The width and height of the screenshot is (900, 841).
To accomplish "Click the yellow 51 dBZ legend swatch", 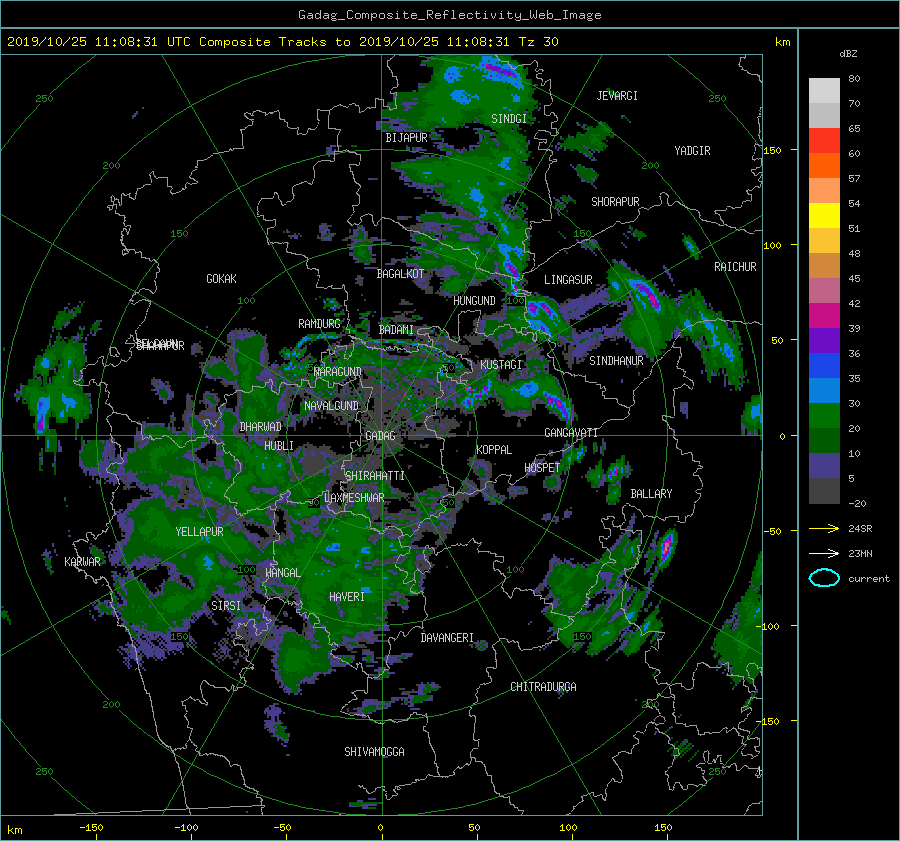I will (824, 216).
